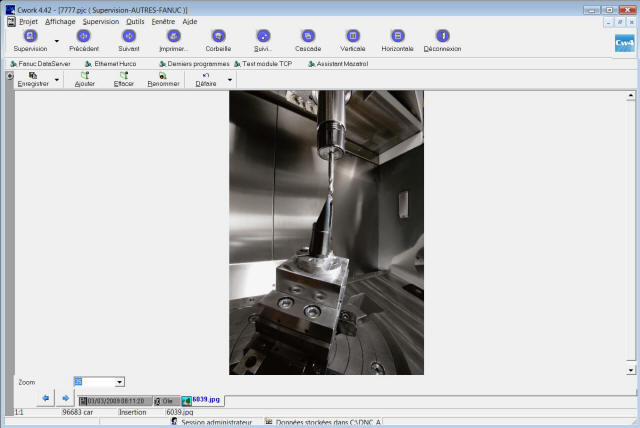The height and width of the screenshot is (428, 640).
Task: Tile windows with Horizontale icon
Action: coord(397,36)
